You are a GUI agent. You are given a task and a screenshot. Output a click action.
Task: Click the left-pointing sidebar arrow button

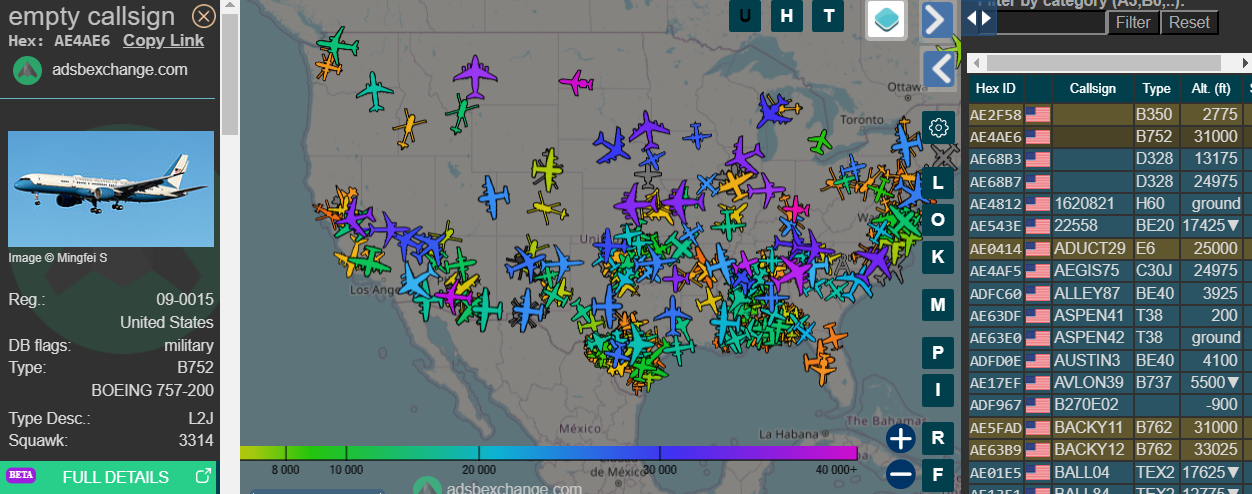(937, 69)
